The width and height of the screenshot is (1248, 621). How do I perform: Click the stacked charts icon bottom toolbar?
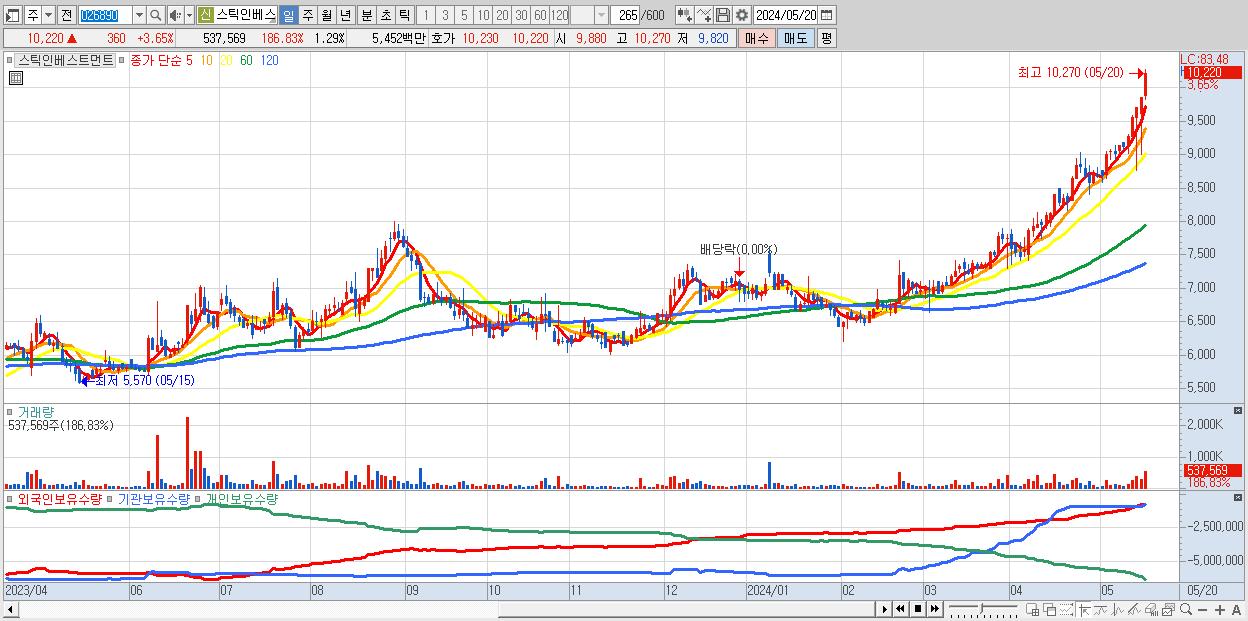point(1168,609)
